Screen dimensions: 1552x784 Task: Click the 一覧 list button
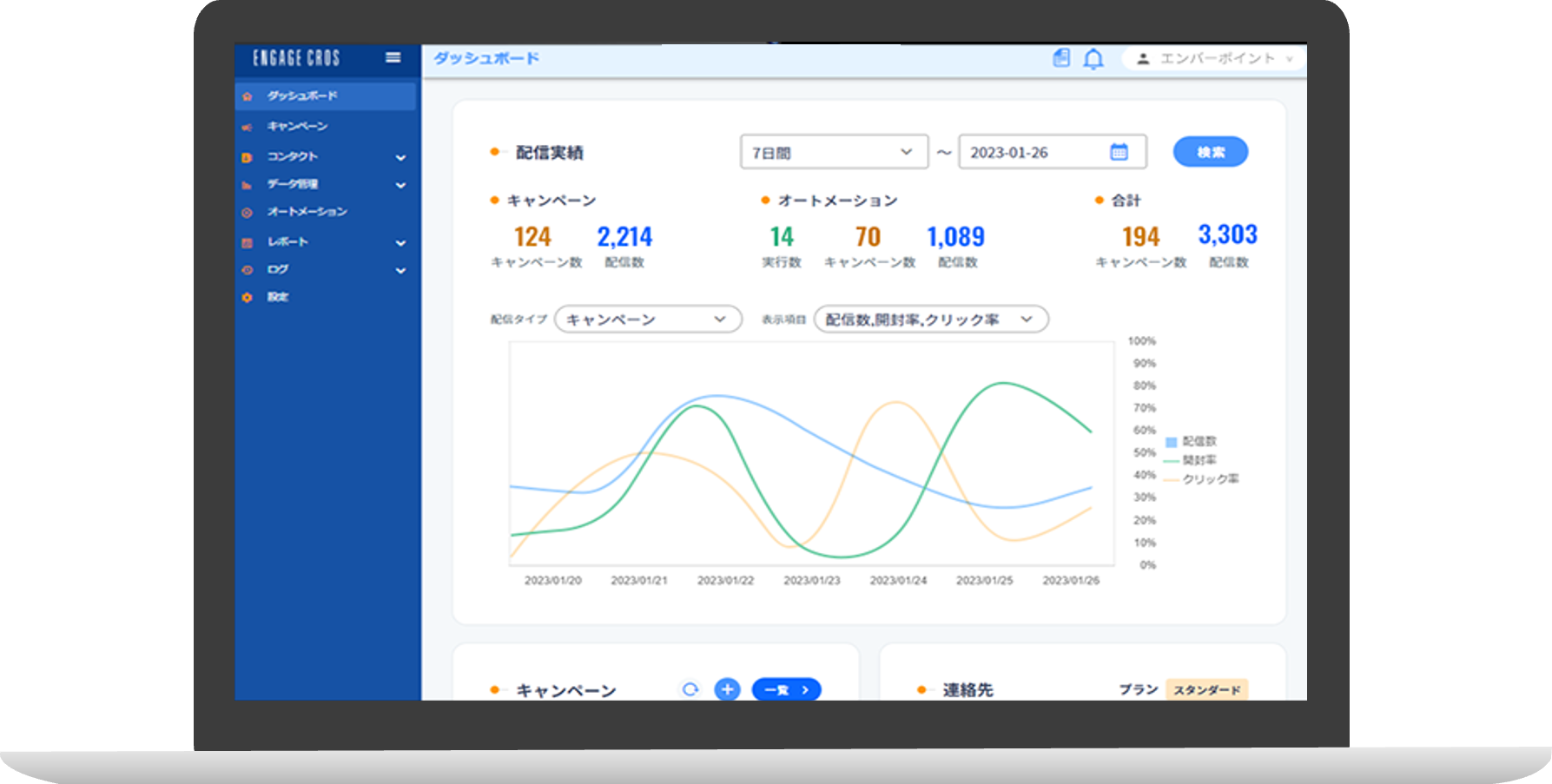click(786, 689)
